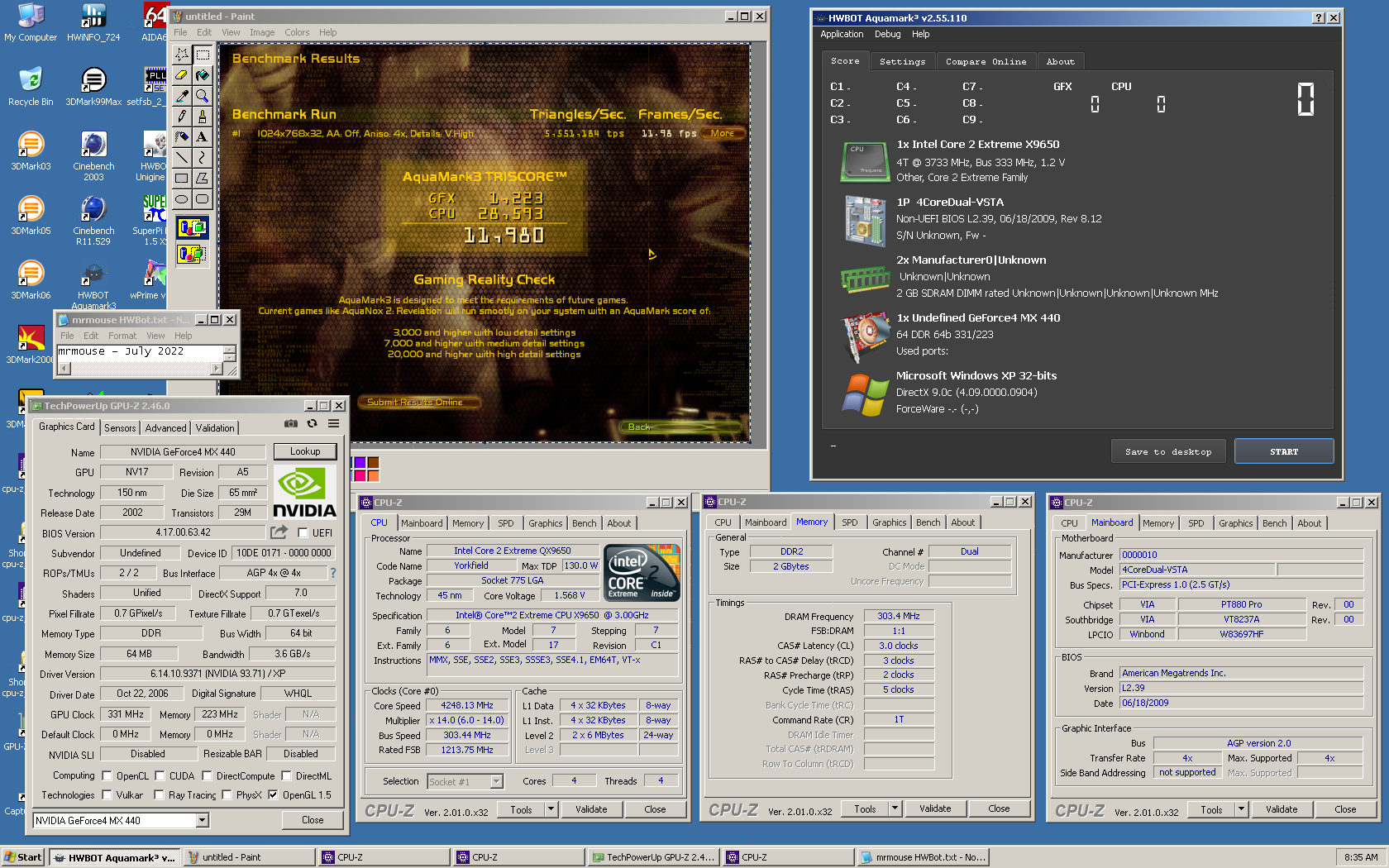
Task: Uncheck the OpenGL 1.5 checkbox
Action: [273, 795]
